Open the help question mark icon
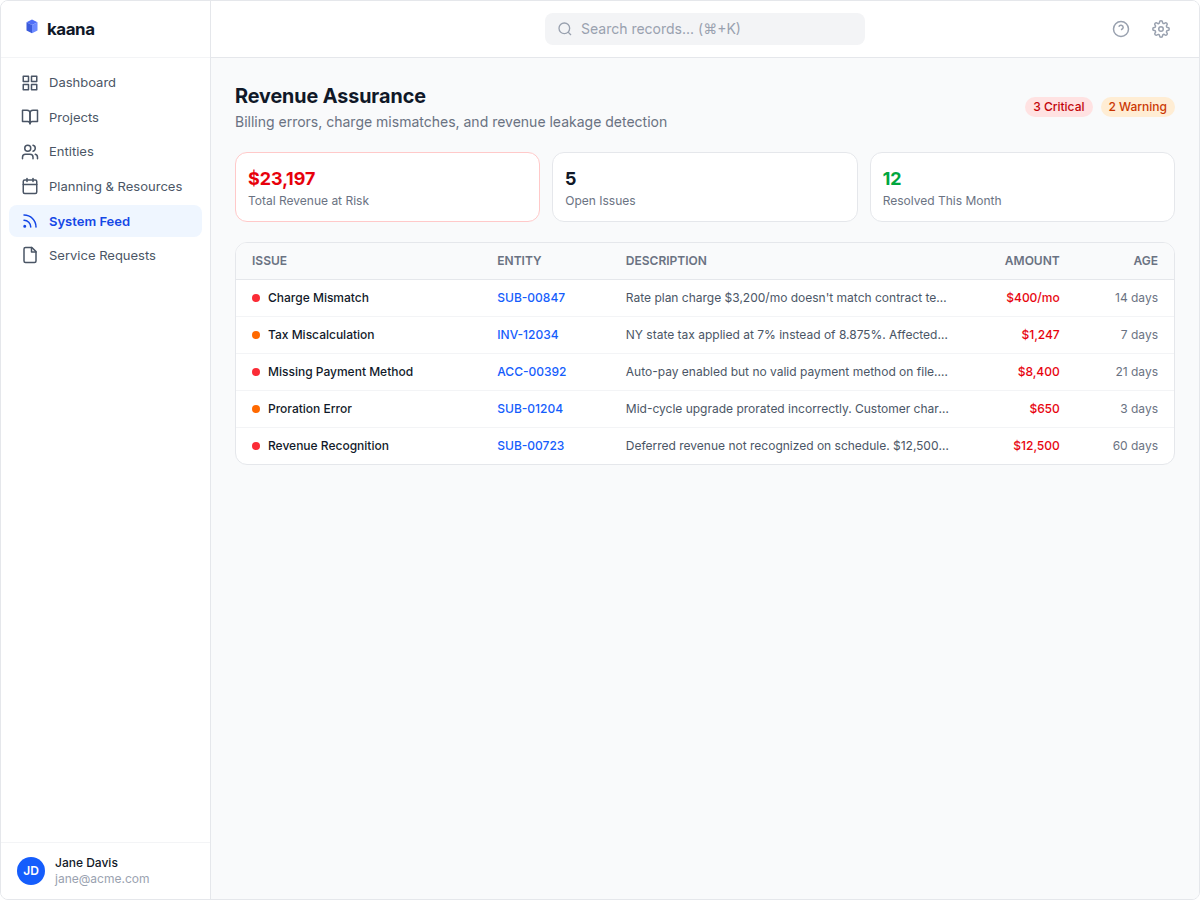Viewport: 1200px width, 900px height. [1120, 29]
